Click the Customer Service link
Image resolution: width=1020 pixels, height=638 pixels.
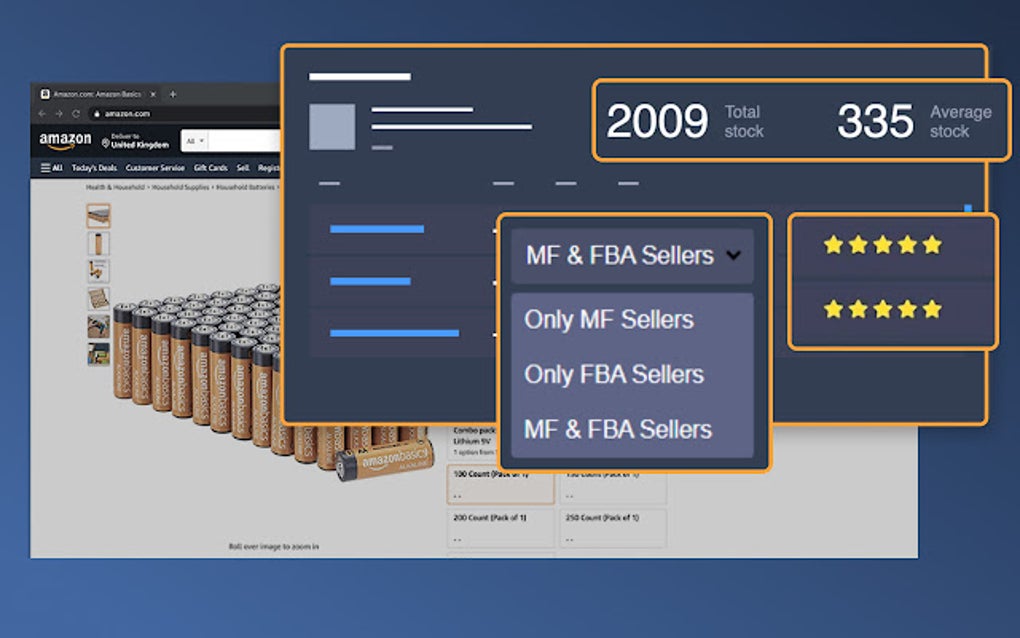tap(155, 167)
